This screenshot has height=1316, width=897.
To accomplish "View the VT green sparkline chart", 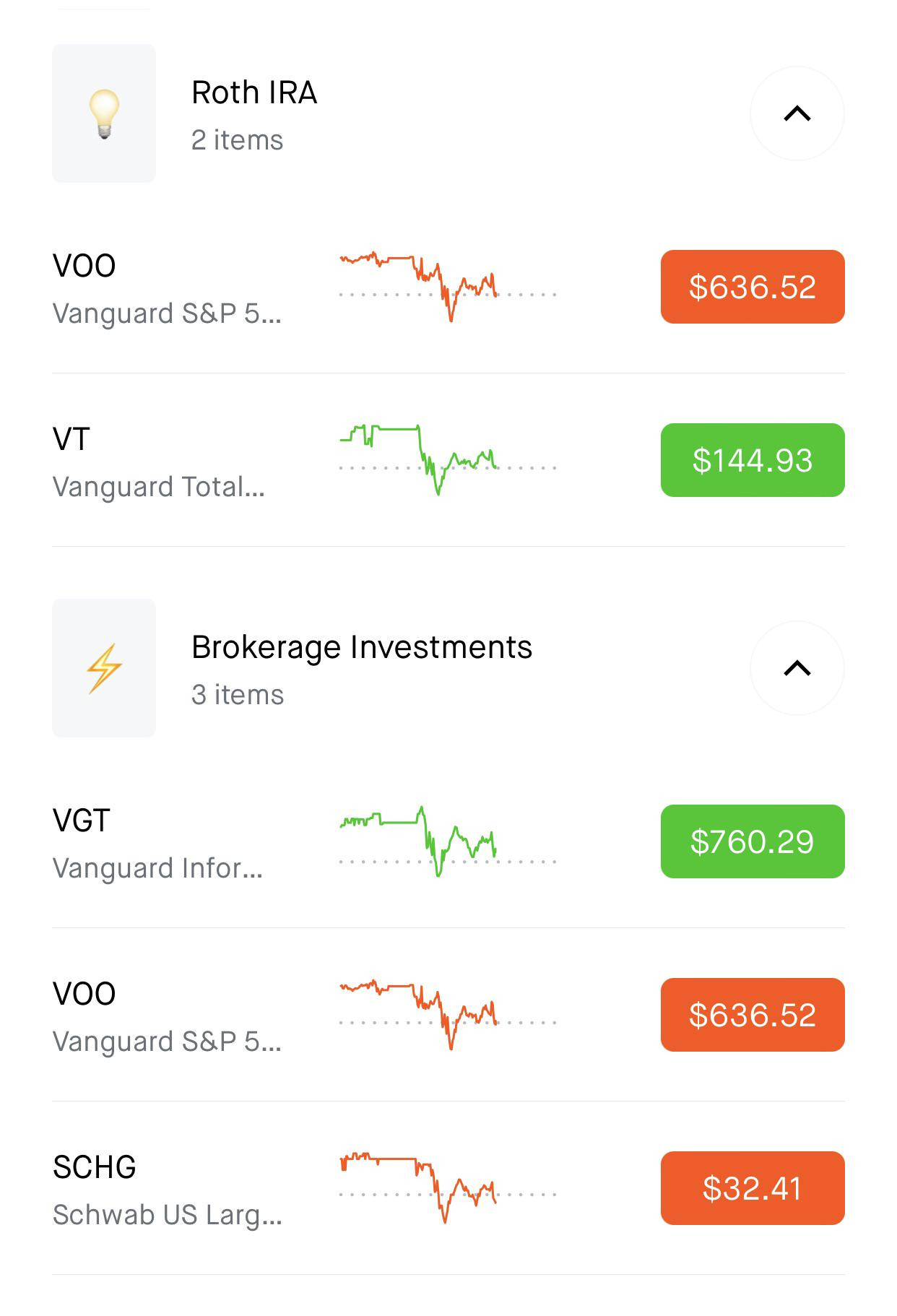I will 448,459.
